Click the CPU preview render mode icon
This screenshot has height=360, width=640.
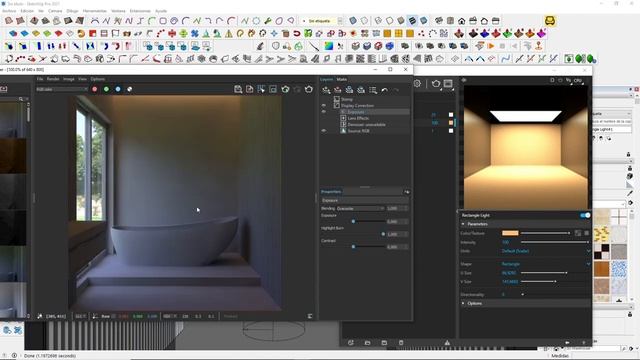click(x=578, y=81)
